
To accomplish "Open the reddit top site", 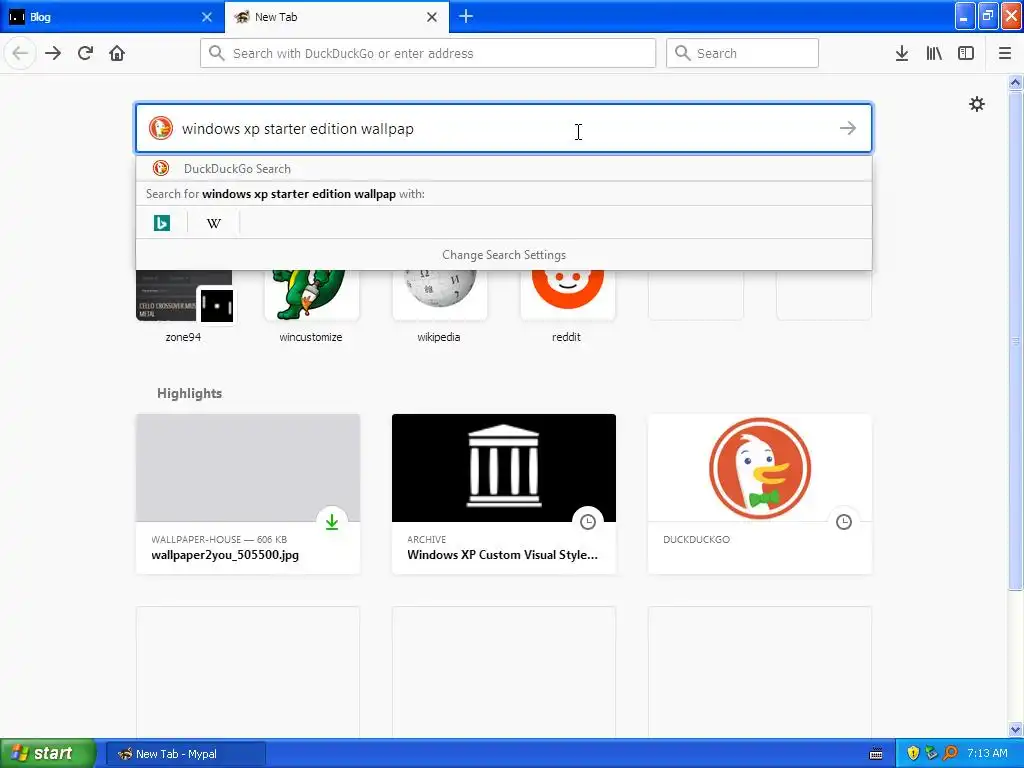I will click(x=567, y=307).
